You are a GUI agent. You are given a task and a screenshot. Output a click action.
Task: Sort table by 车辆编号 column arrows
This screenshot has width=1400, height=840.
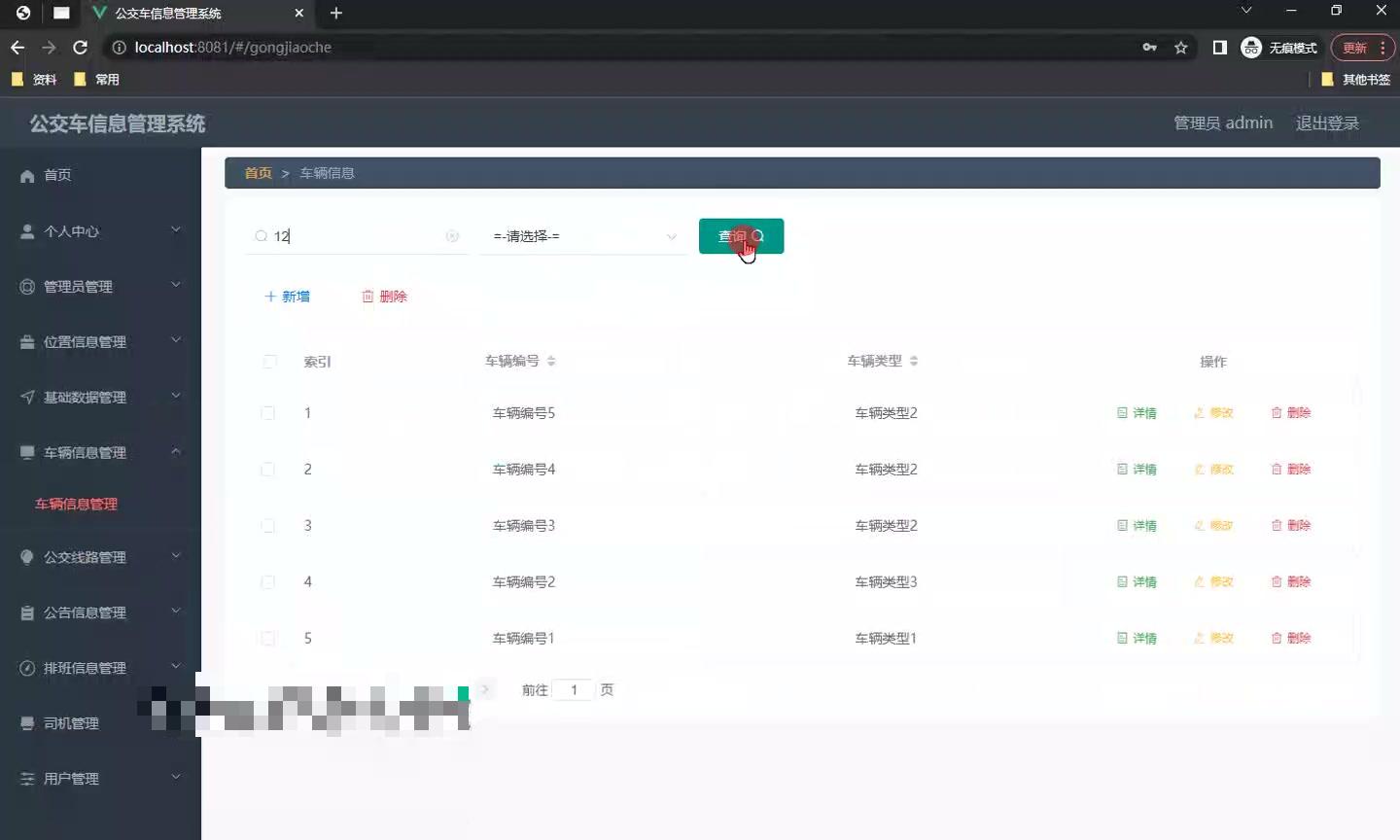552,361
